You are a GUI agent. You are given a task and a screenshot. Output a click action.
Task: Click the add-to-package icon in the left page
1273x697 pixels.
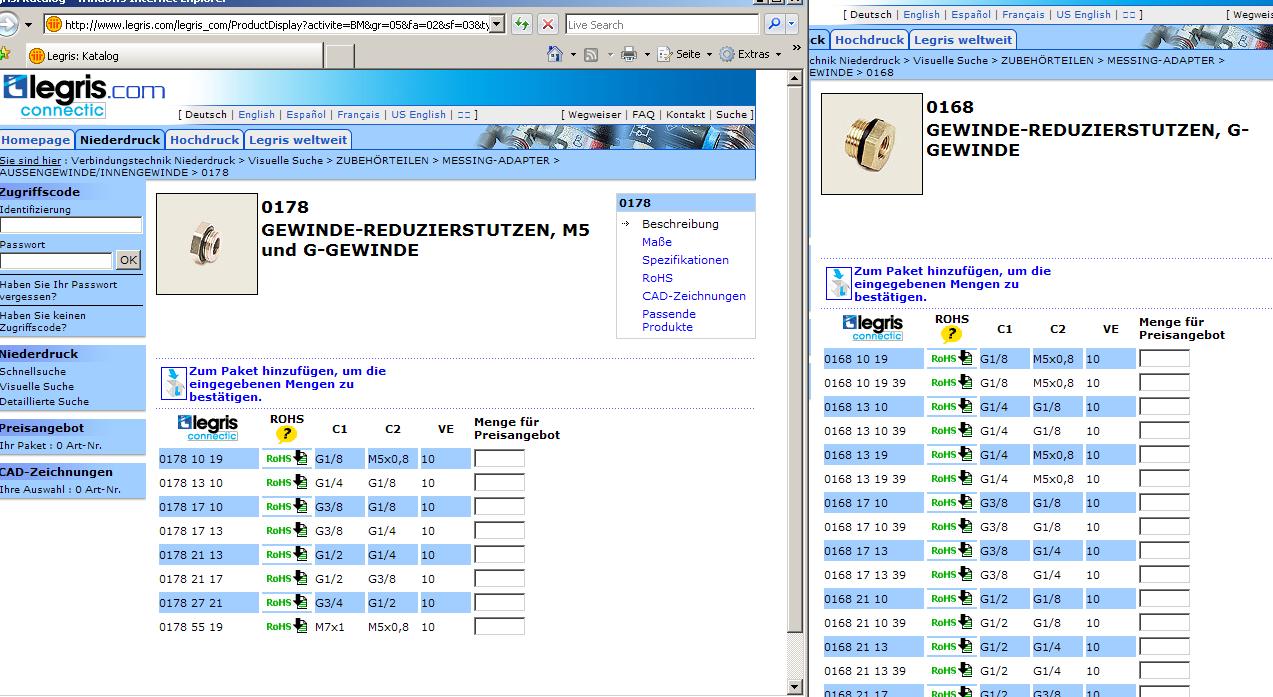click(174, 384)
